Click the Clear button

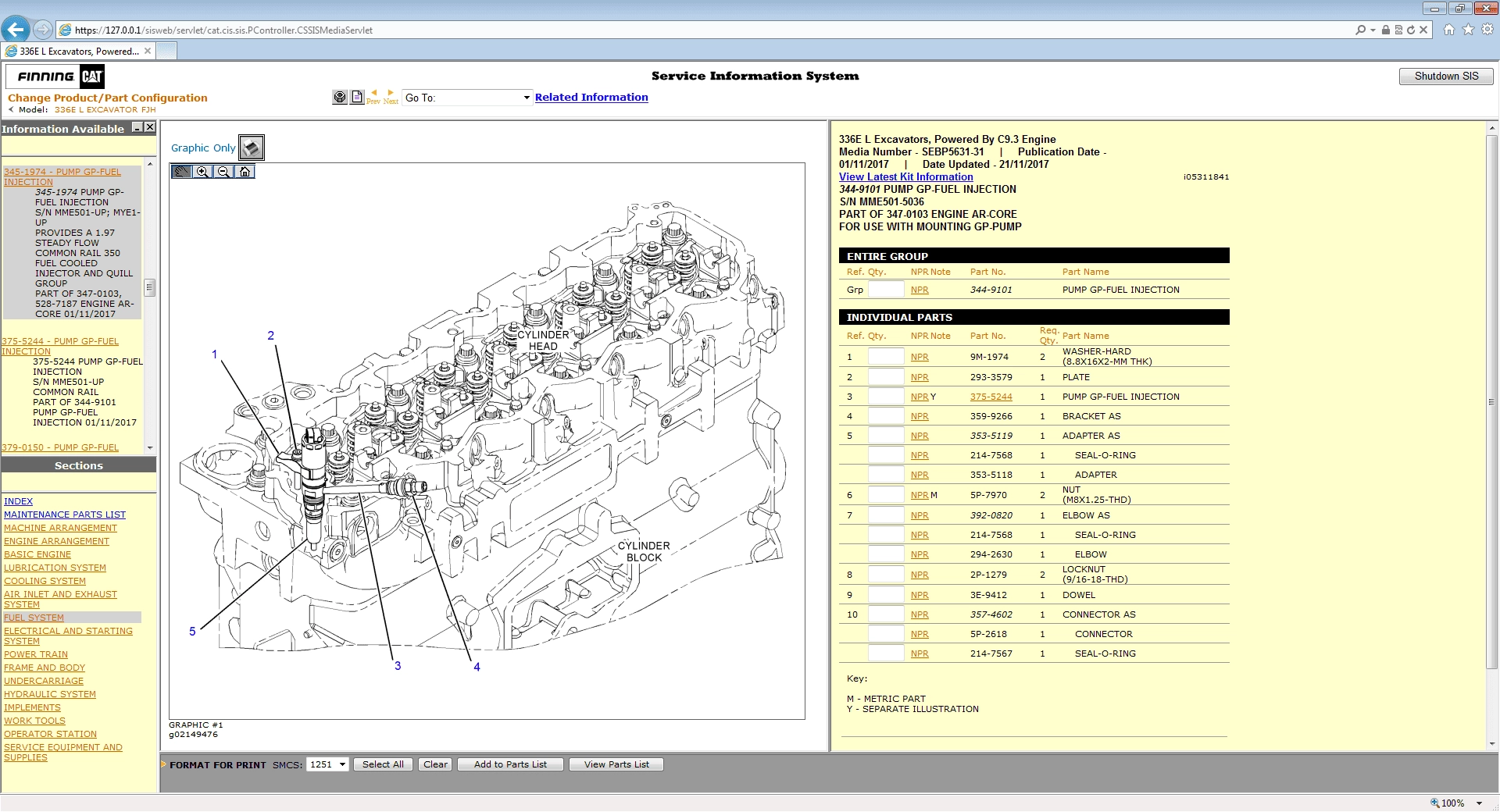(435, 764)
